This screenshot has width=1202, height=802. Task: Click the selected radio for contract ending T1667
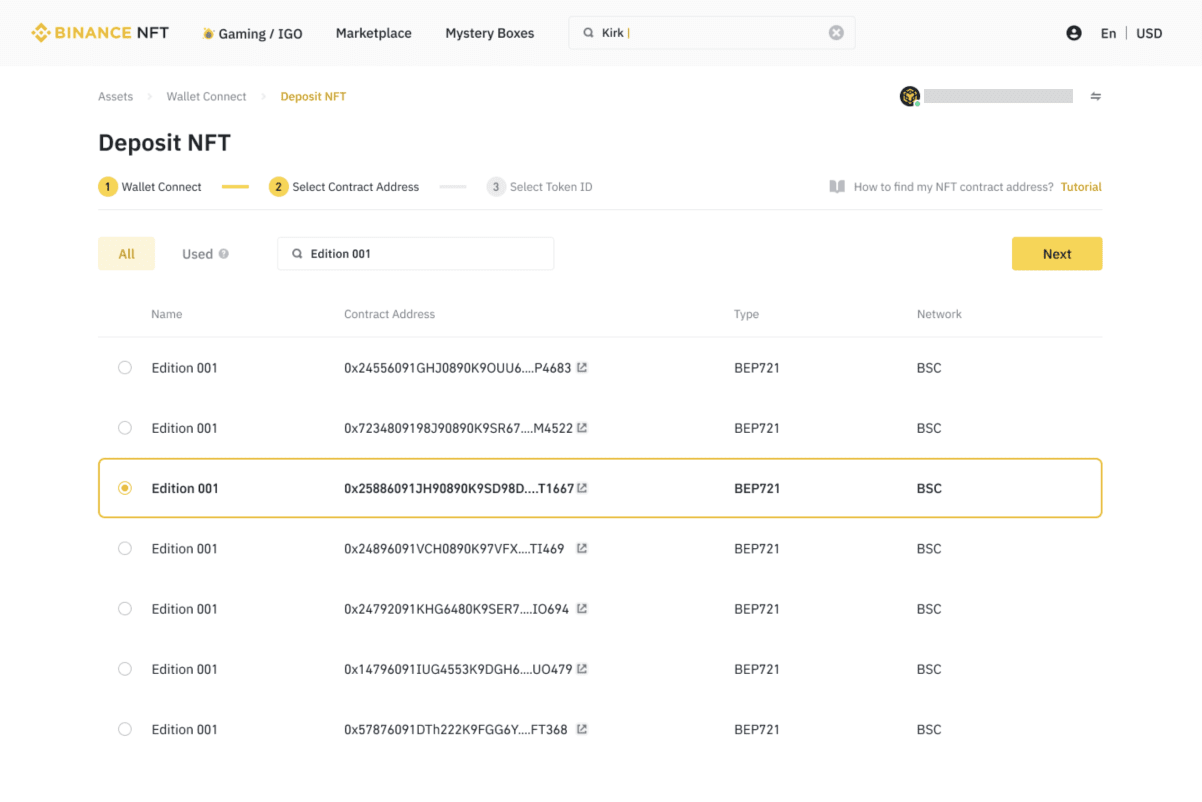click(125, 488)
